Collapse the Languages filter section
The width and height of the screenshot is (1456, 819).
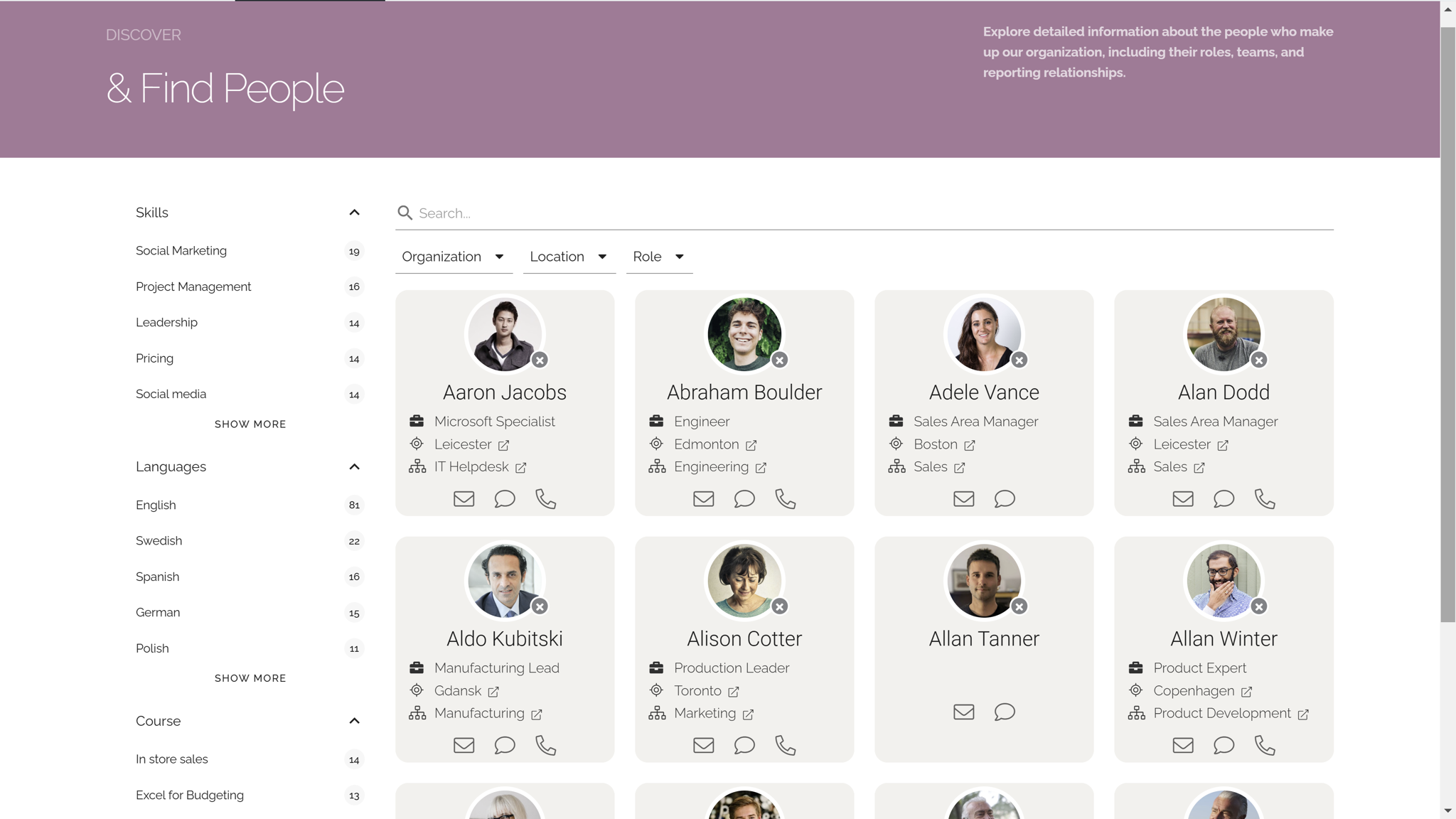coord(354,467)
